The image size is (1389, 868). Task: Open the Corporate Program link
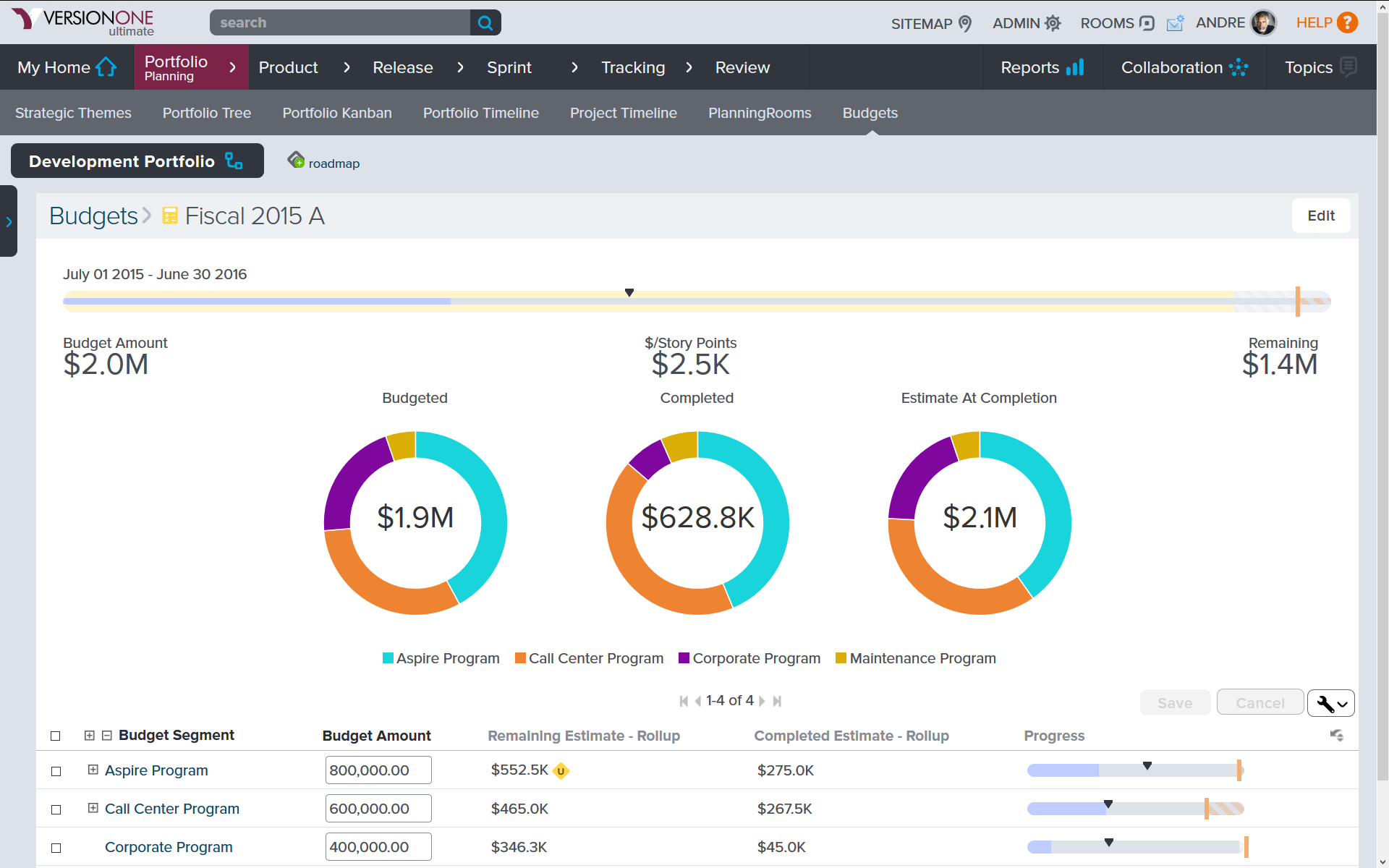[x=169, y=847]
